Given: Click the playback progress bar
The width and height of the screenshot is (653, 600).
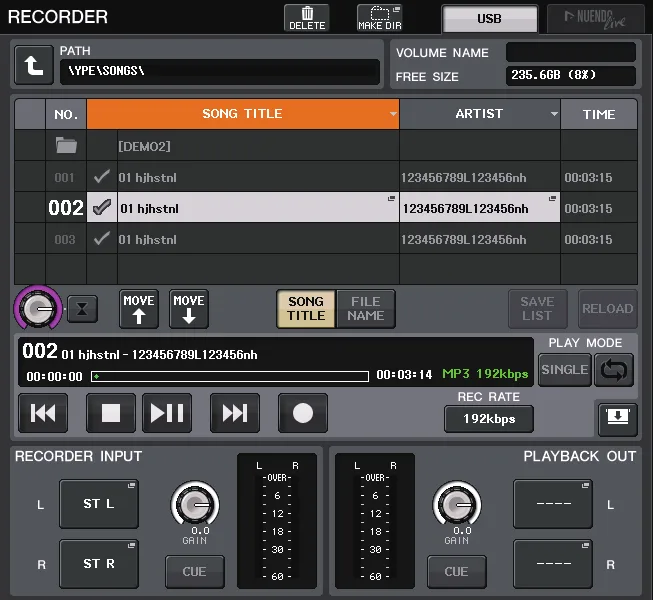Looking at the screenshot, I should coord(230,377).
